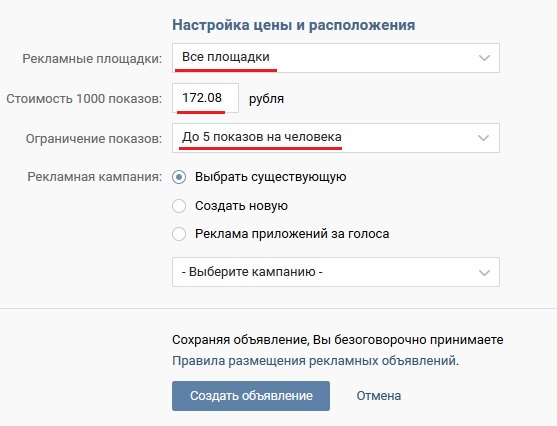This screenshot has height=426, width=557.
Task: Click the "Ограничение показов:" label
Action: (x=94, y=139)
